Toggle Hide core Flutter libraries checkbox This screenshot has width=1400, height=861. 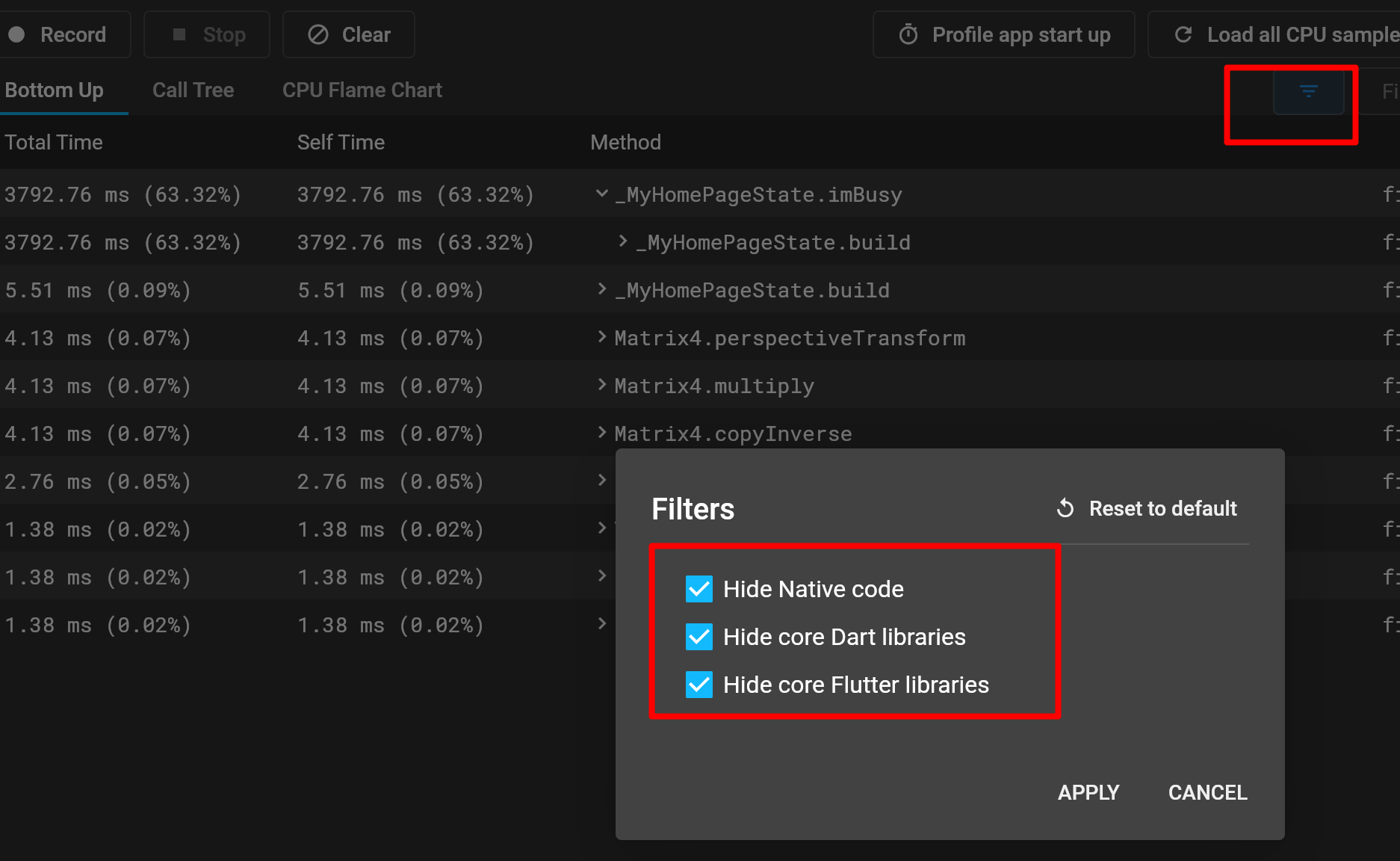[x=699, y=685]
